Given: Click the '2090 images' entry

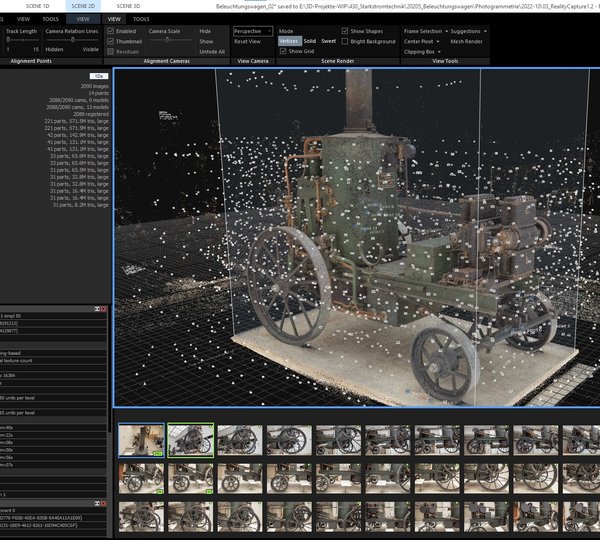Looking at the screenshot, I should (95, 86).
